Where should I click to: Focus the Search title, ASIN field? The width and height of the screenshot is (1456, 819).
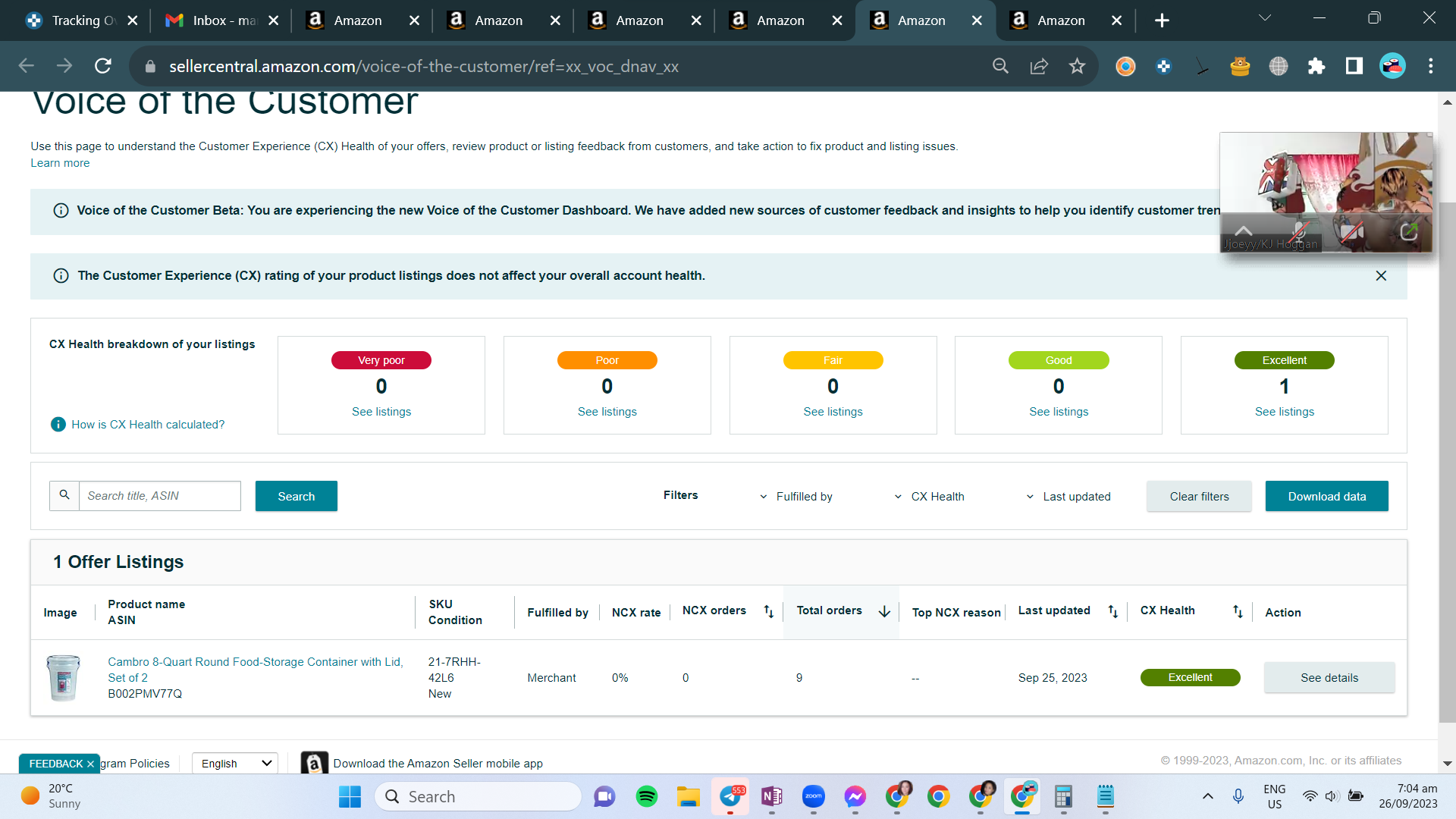pos(160,496)
